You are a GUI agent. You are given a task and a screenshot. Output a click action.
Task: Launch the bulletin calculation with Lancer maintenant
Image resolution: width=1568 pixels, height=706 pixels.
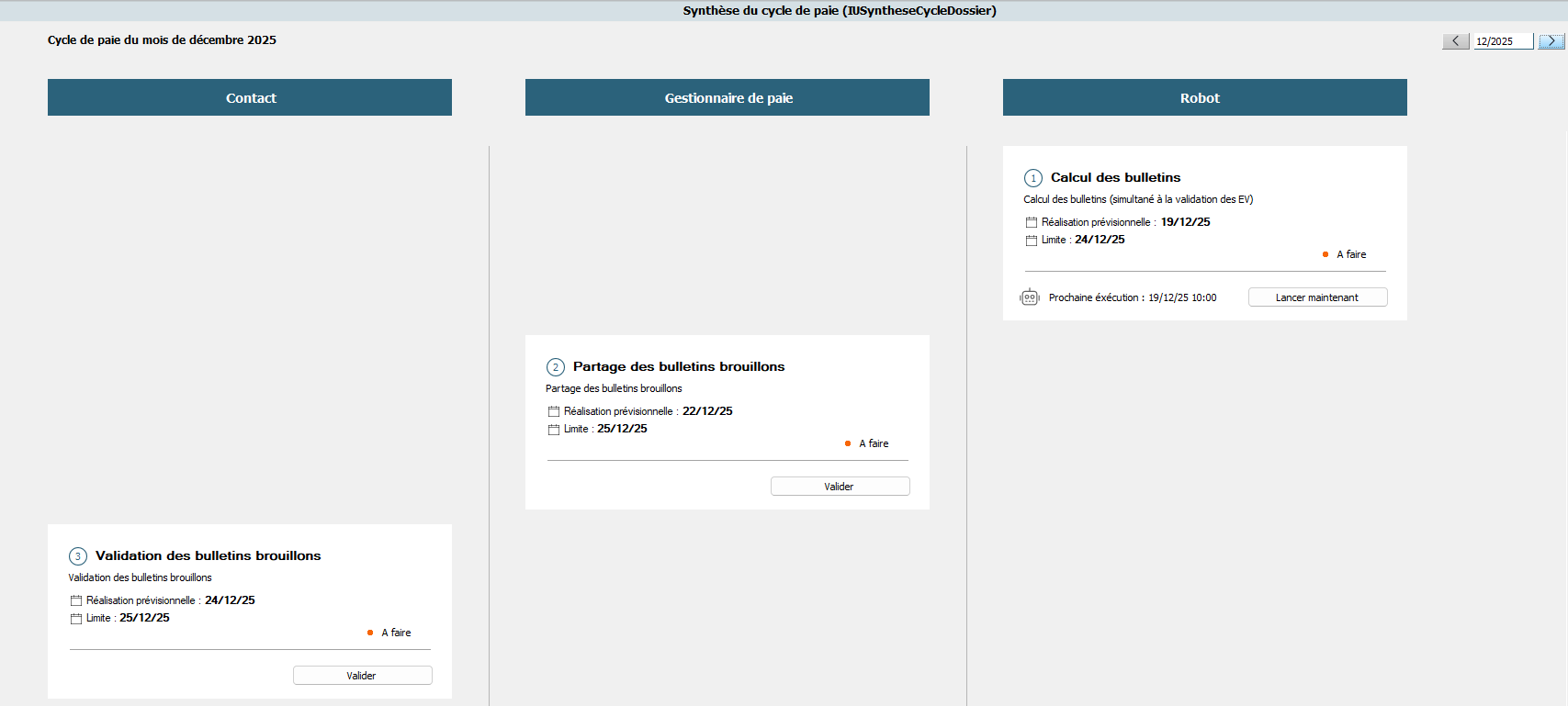tap(1317, 297)
